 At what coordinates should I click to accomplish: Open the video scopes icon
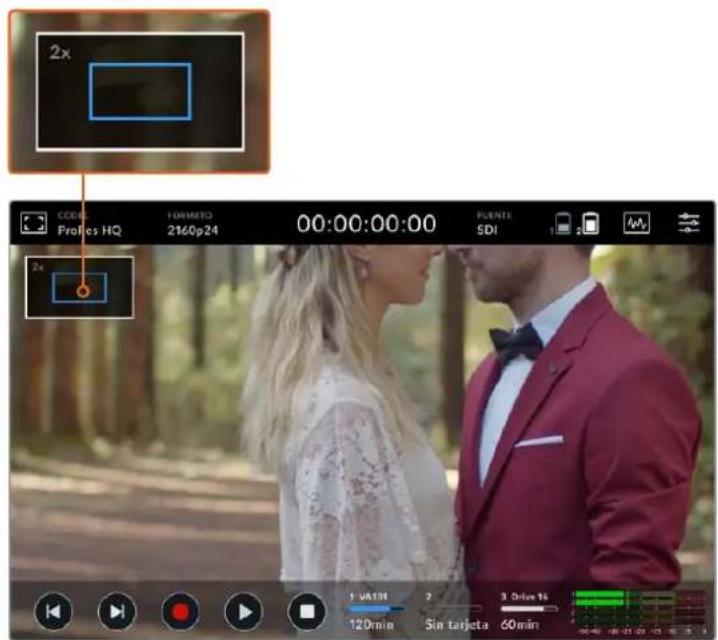click(x=636, y=223)
